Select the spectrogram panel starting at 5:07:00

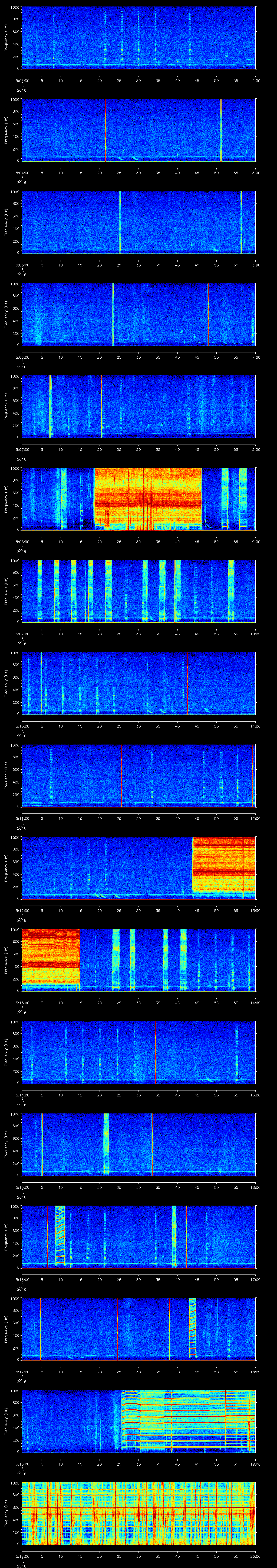coord(138,407)
